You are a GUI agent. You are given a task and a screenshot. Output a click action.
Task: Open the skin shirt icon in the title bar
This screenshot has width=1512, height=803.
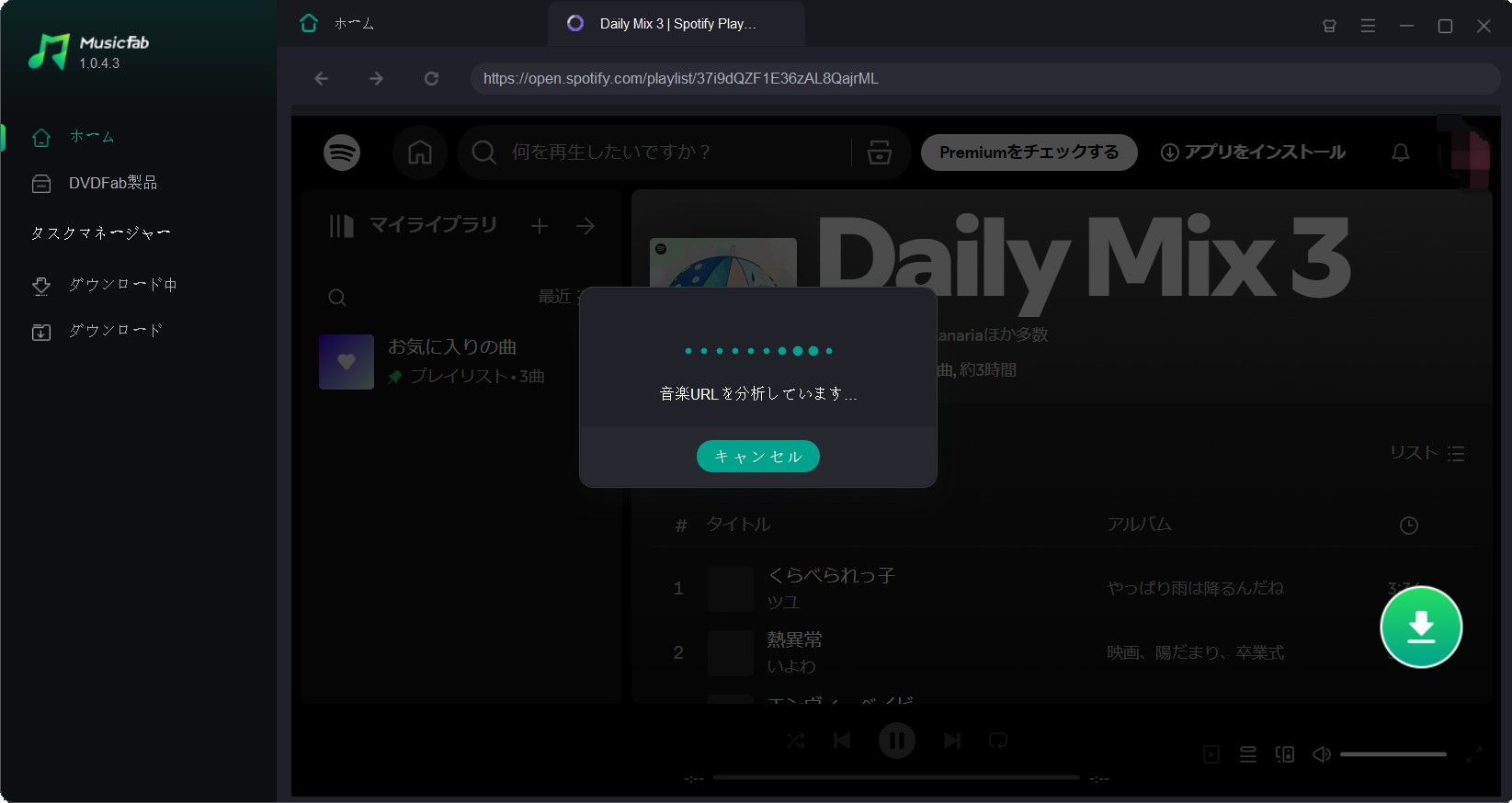[x=1329, y=26]
